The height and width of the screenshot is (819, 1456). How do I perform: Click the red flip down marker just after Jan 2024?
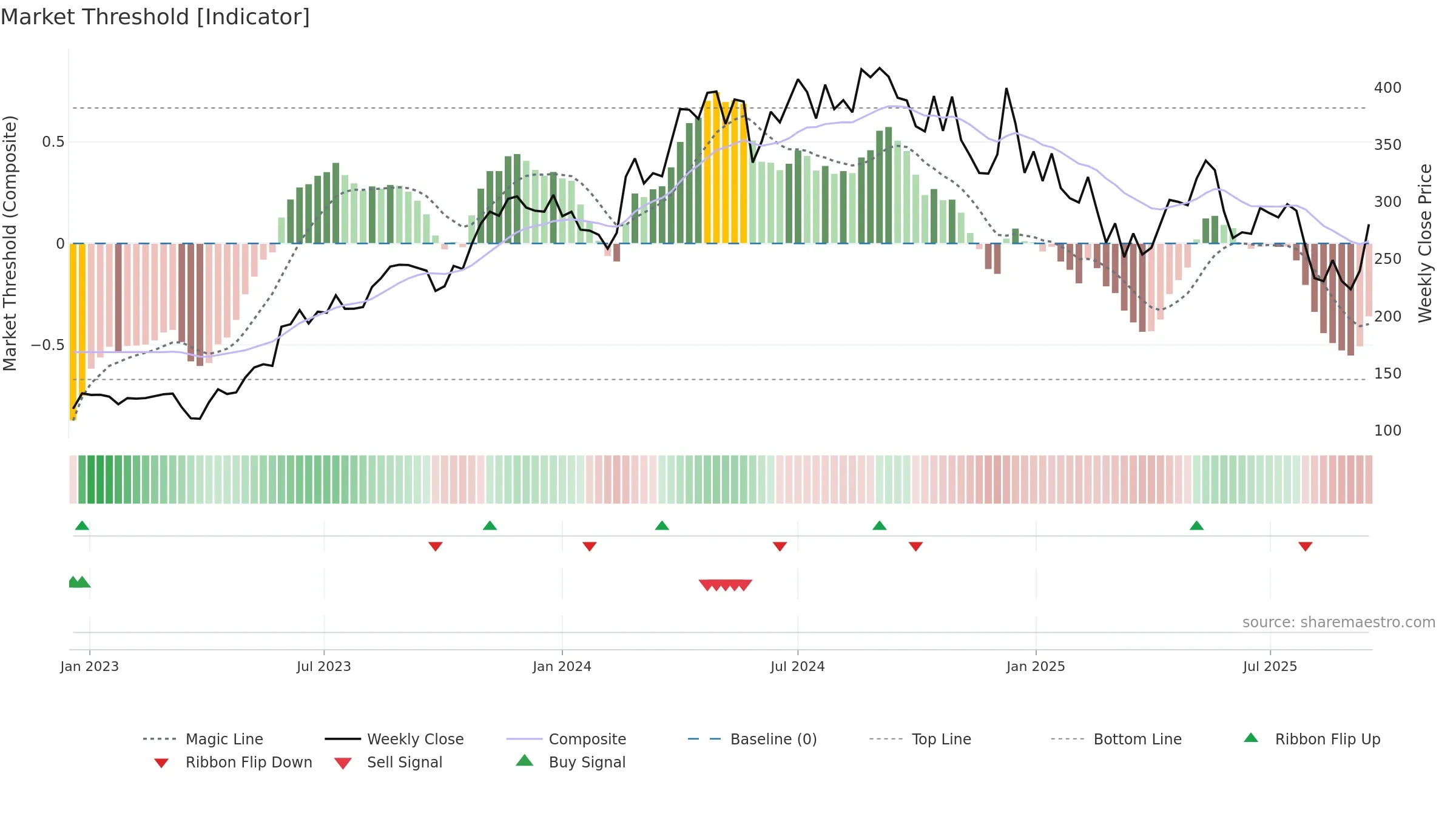tap(590, 547)
